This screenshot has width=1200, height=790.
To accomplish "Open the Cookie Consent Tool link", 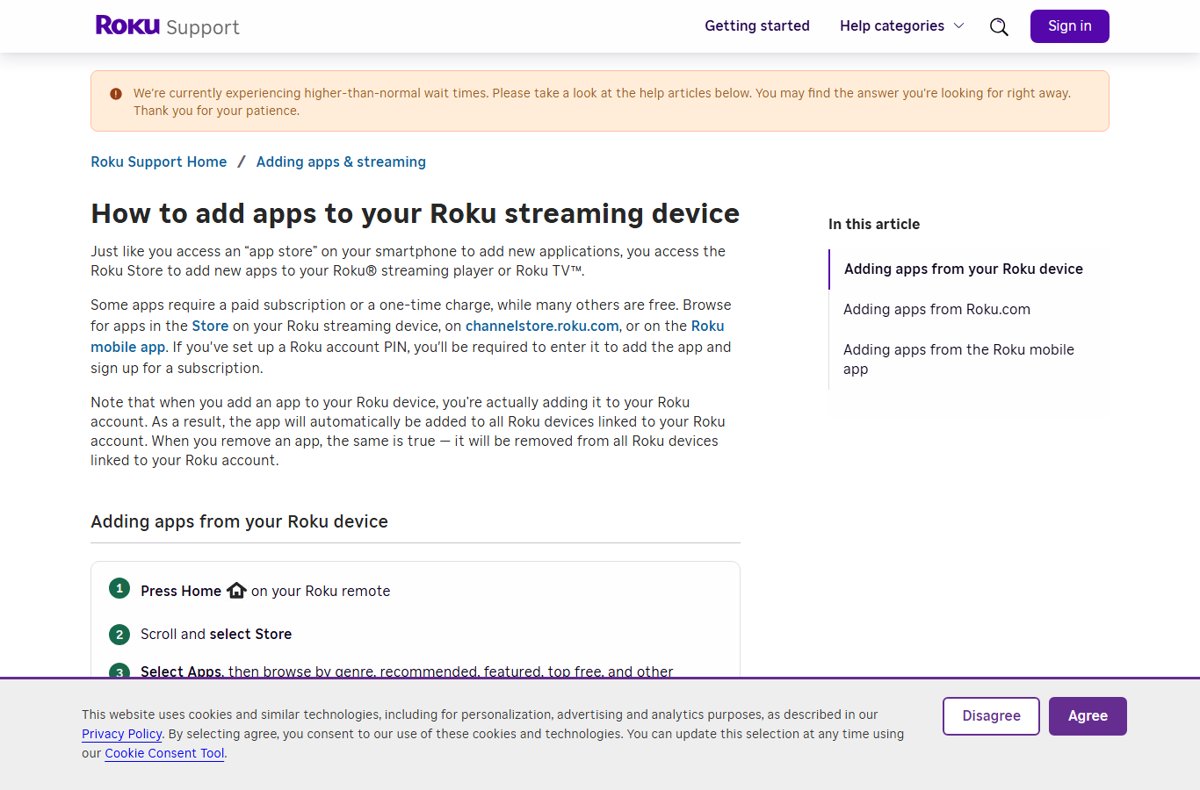I will click(165, 753).
